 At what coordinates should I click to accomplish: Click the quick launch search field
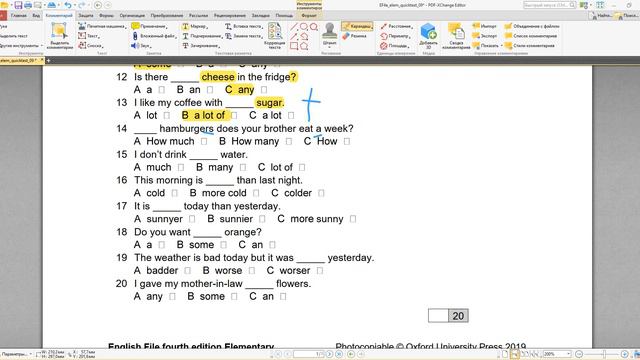click(550, 5)
